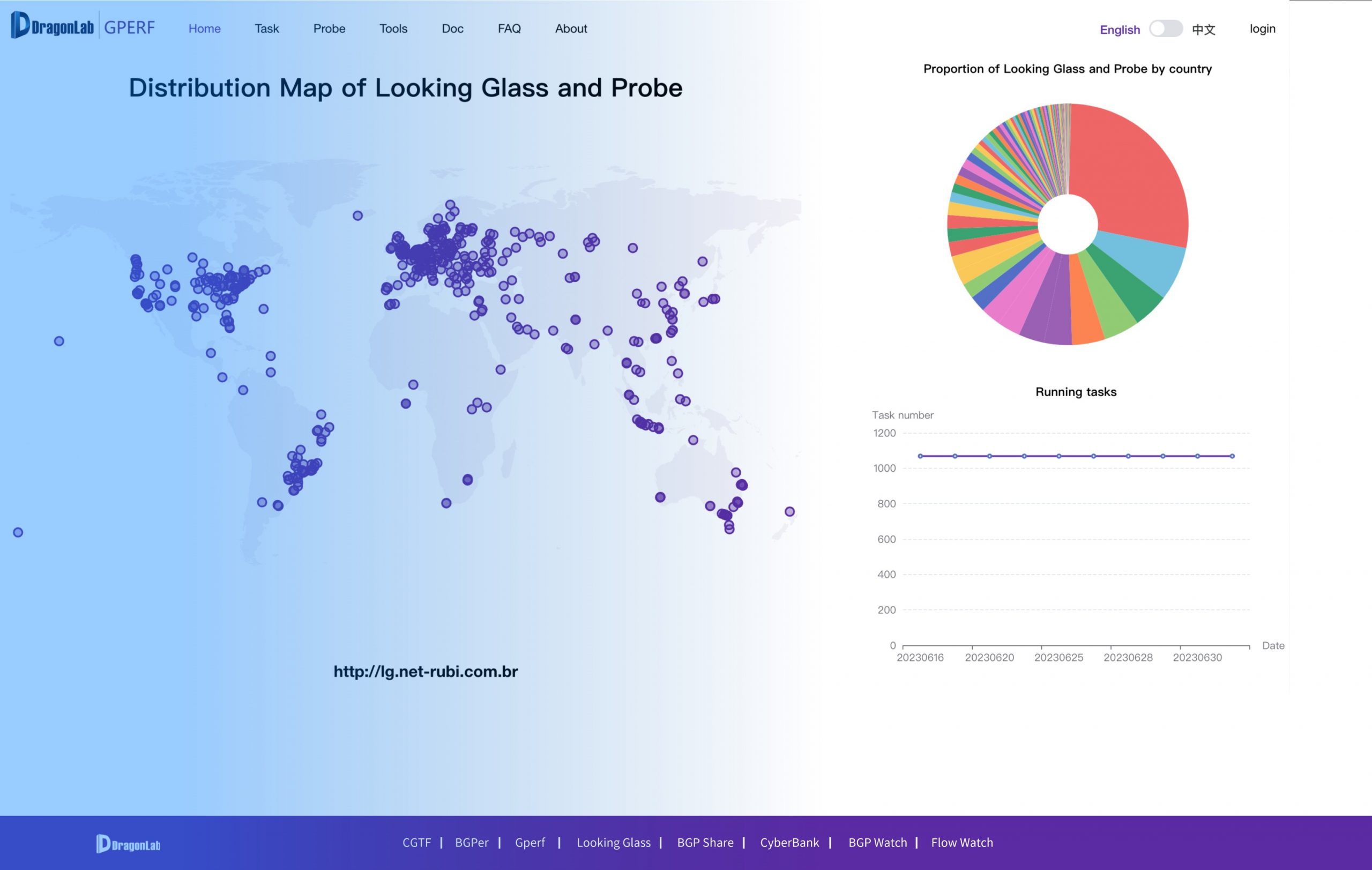Click the probe marker on New Zealand

789,511
